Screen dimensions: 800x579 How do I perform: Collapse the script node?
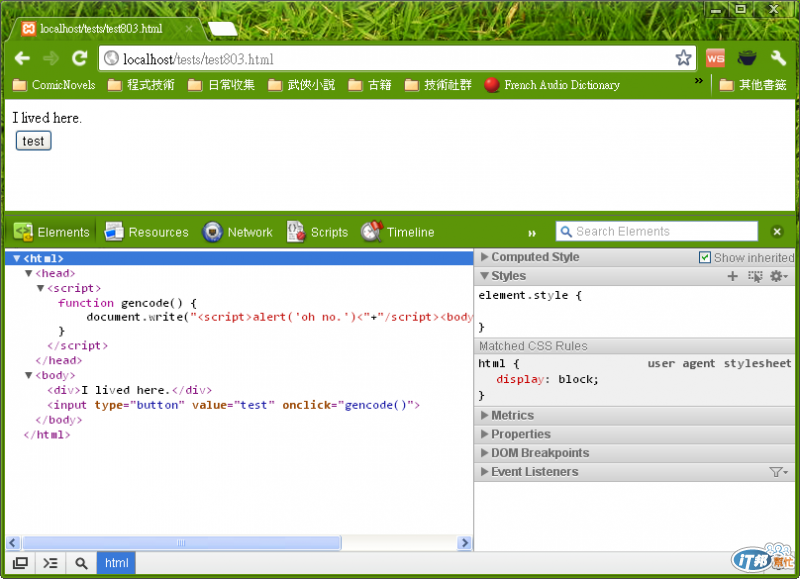tap(40, 288)
